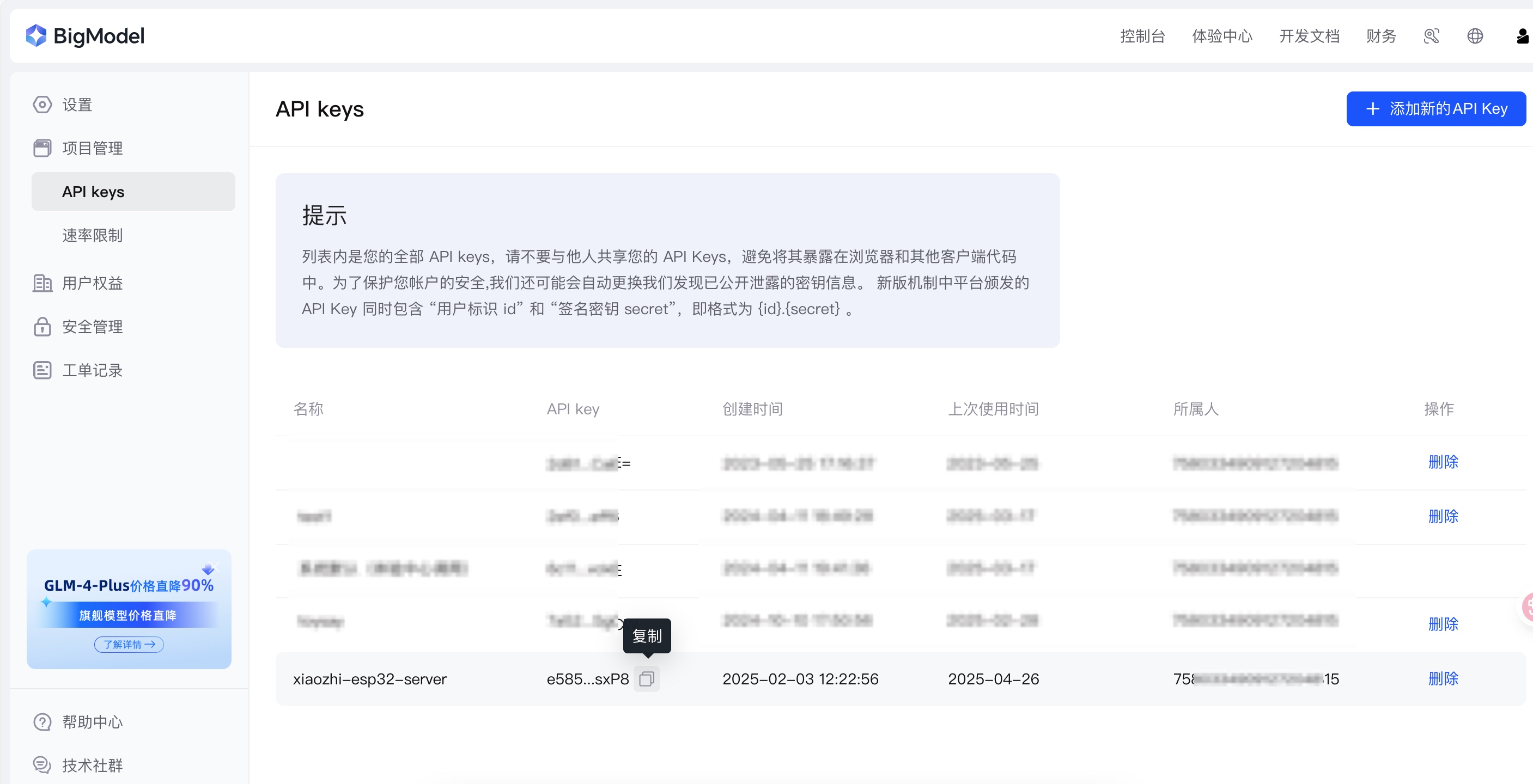Click the 帮助中心 question mark icon
1533x784 pixels.
tap(42, 721)
